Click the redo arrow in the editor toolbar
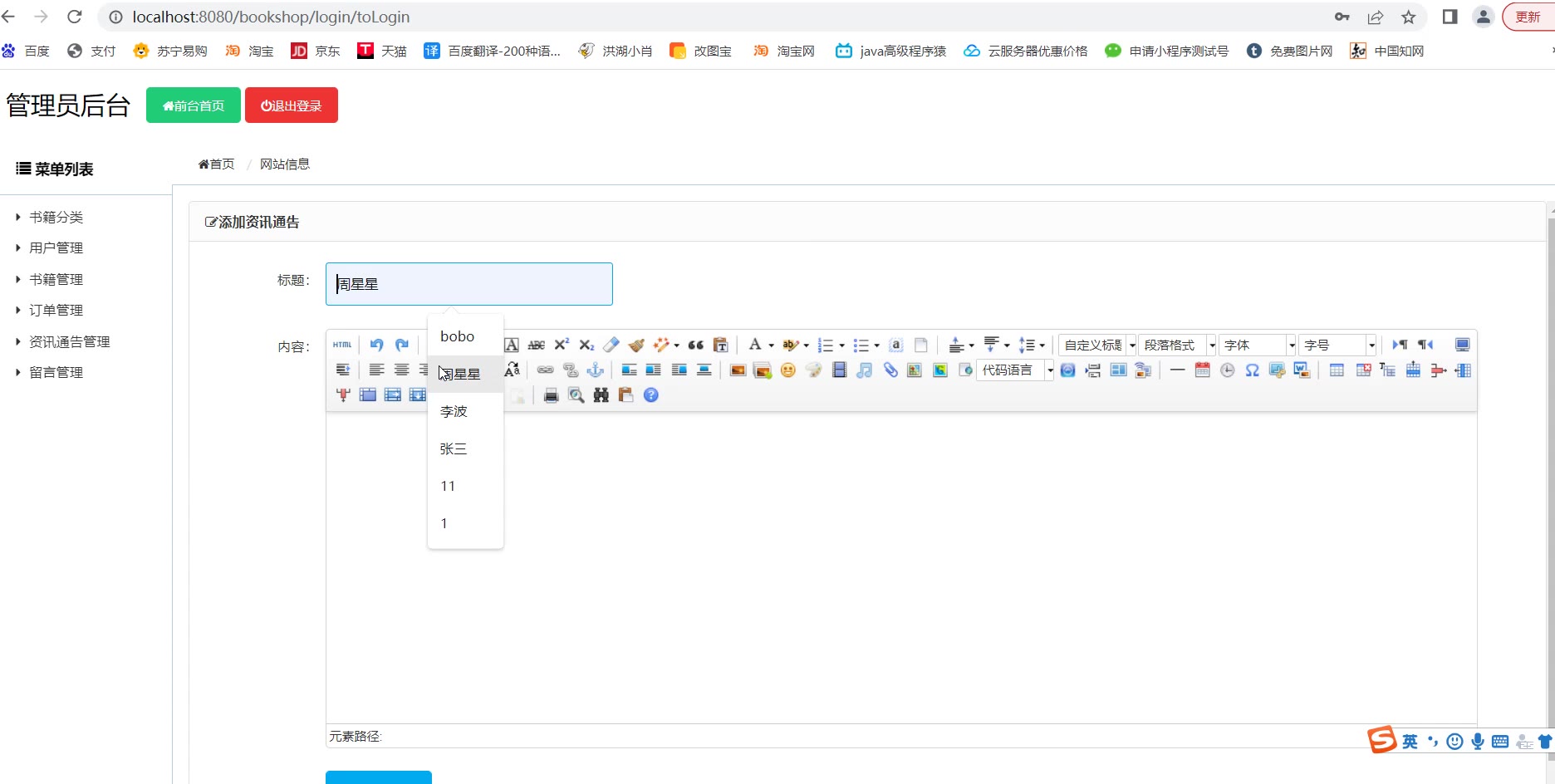 pos(402,345)
